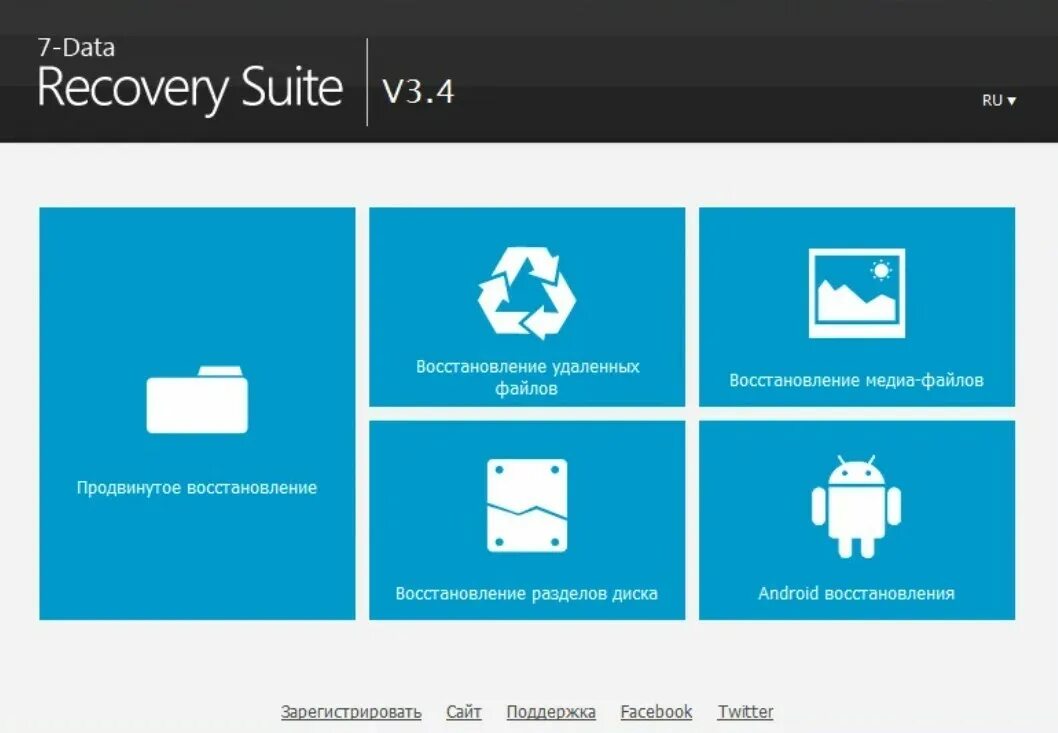Open the Поддержка link
Image resolution: width=1058 pixels, height=733 pixels.
click(551, 712)
